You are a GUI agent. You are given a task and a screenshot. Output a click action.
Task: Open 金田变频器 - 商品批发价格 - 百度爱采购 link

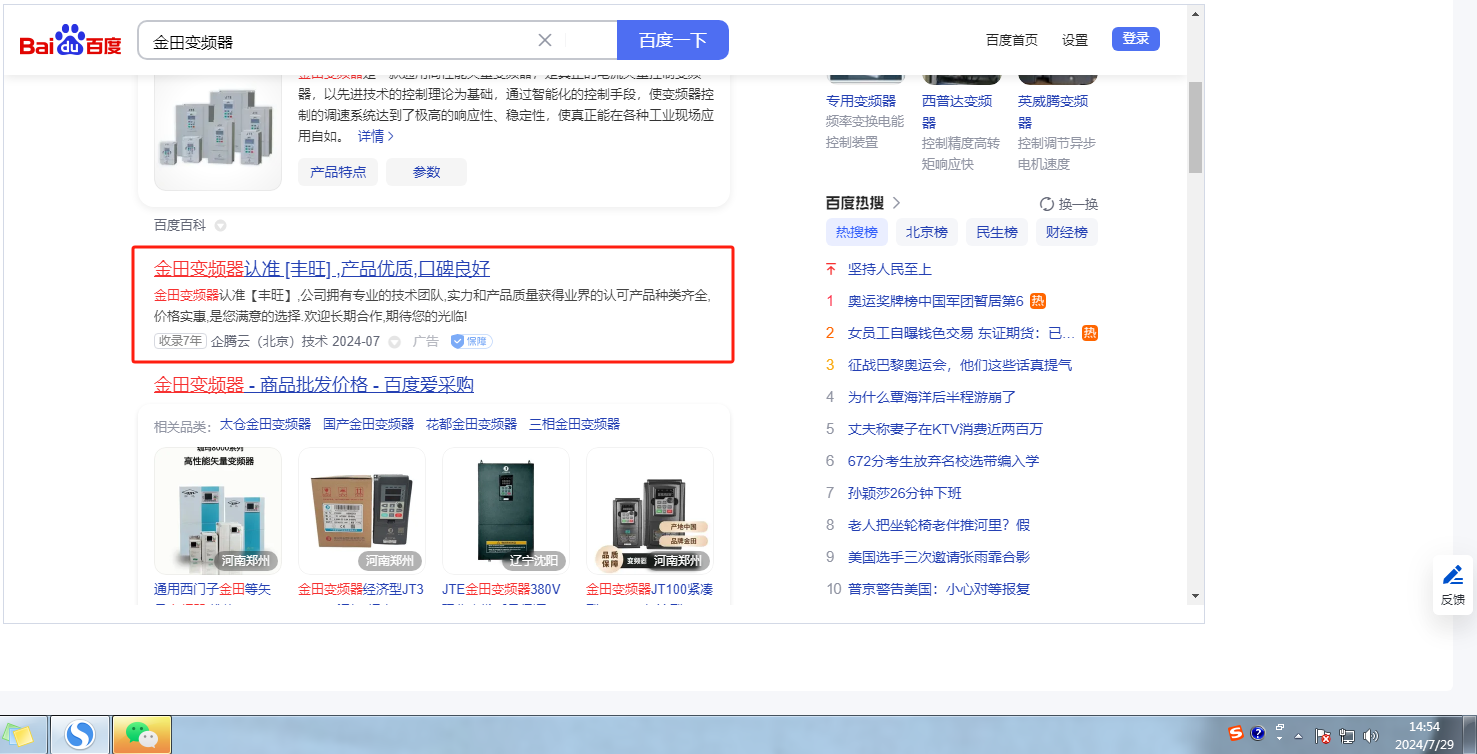[x=314, y=385]
